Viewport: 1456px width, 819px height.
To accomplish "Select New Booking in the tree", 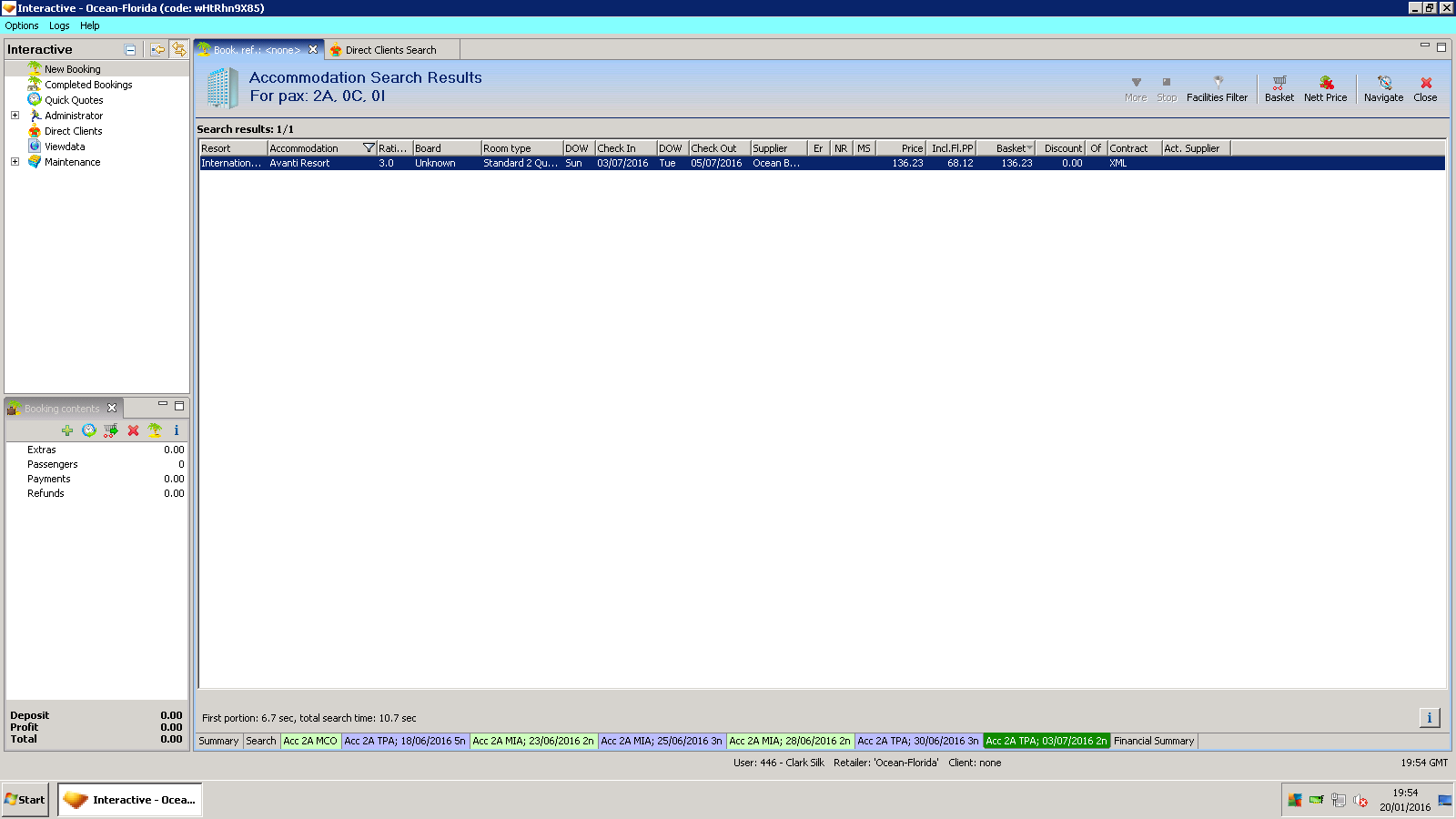I will pyautogui.click(x=73, y=69).
